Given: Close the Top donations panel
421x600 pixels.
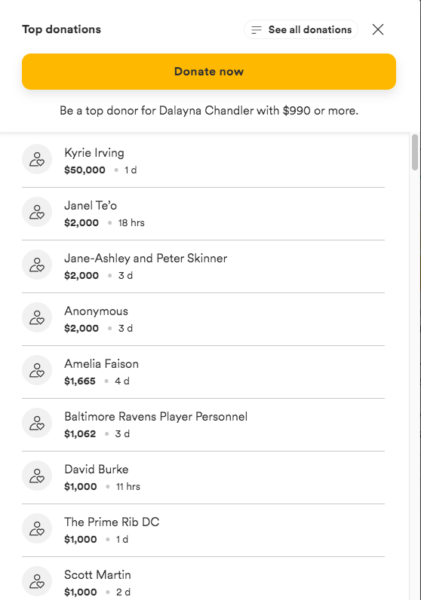Looking at the screenshot, I should (378, 29).
